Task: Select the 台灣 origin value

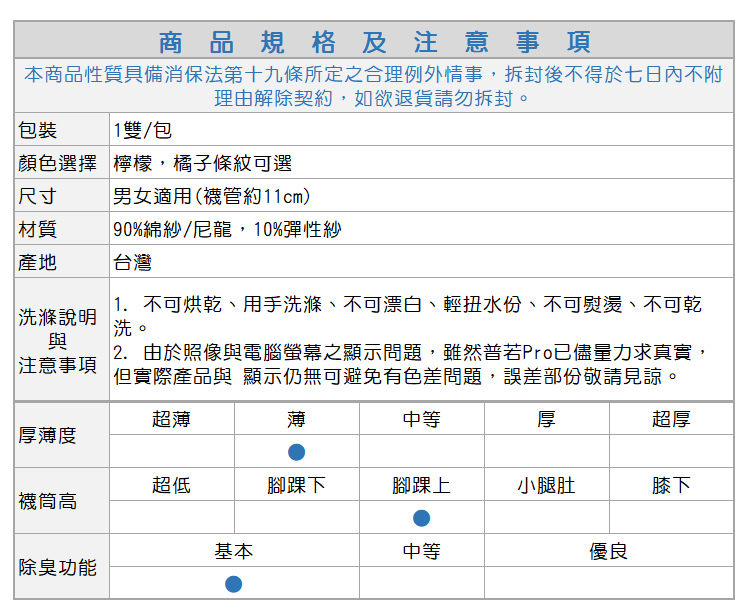Action: (x=133, y=263)
